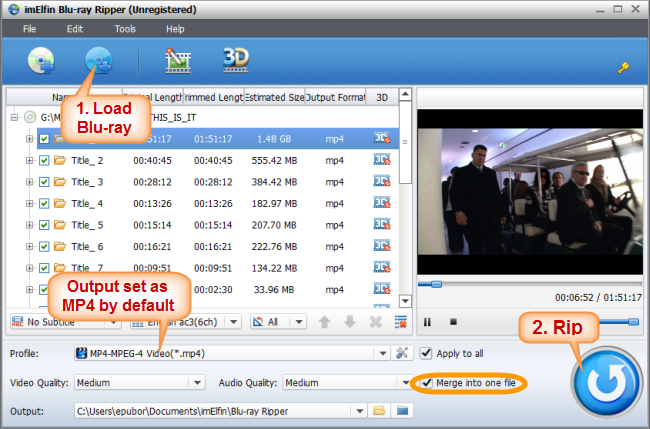Click the video preview frame
The image size is (650, 429).
coord(530,191)
